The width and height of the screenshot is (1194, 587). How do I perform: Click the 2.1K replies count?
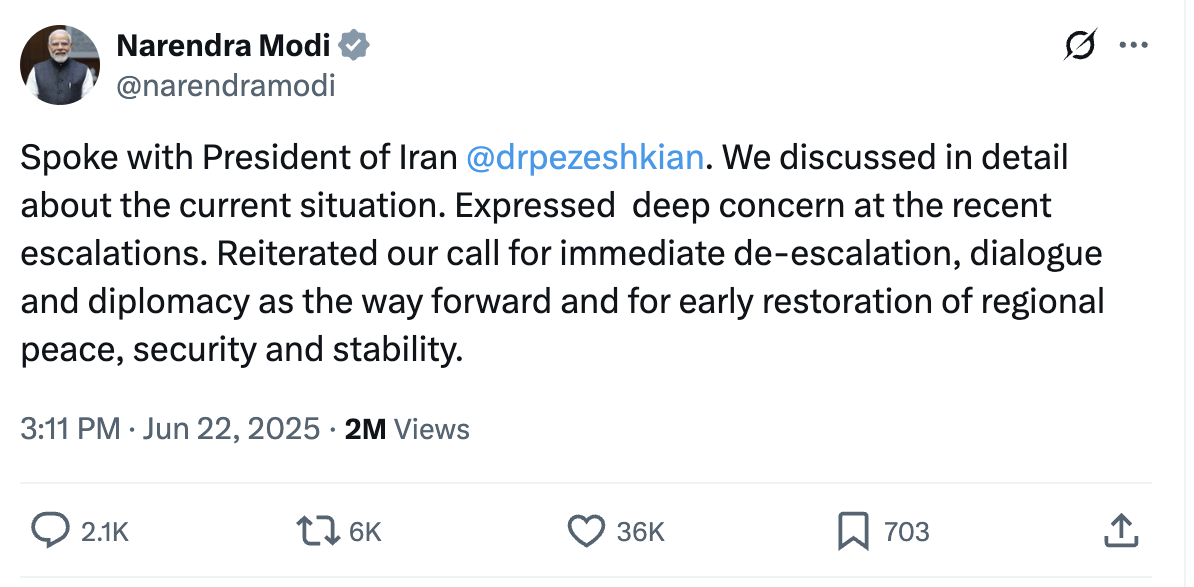pyautogui.click(x=104, y=532)
